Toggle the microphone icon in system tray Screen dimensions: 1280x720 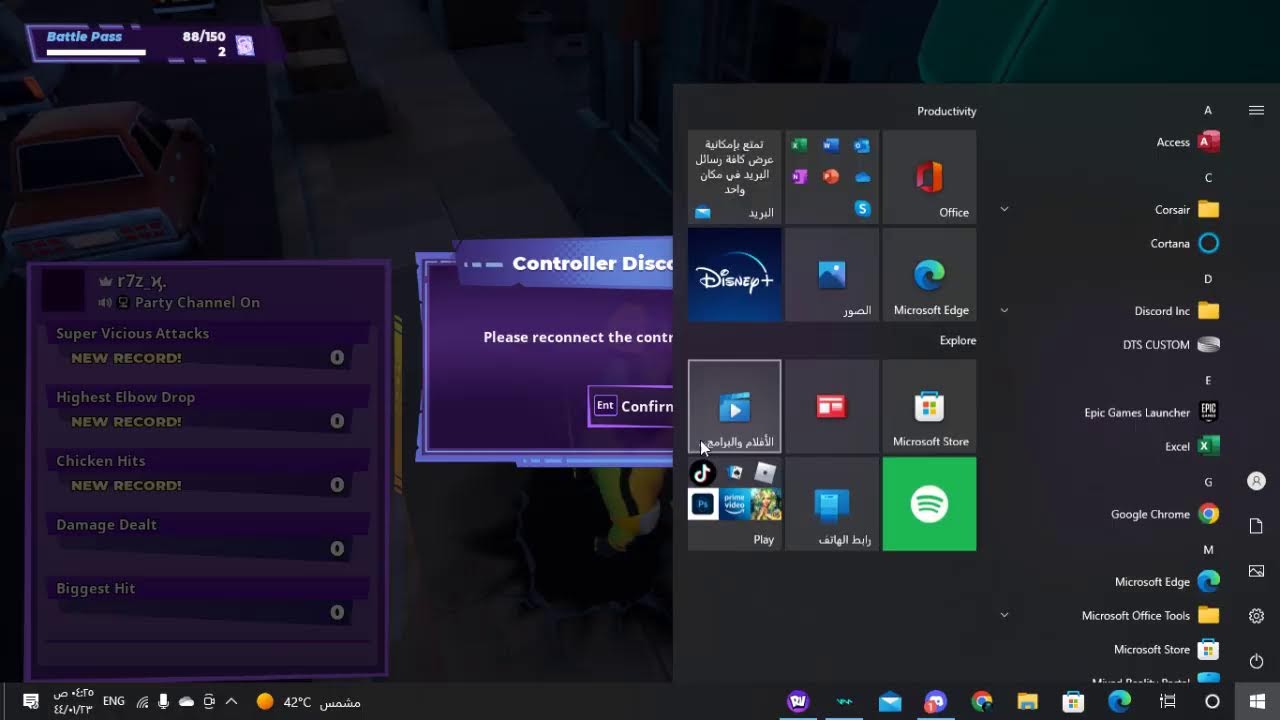pos(163,701)
